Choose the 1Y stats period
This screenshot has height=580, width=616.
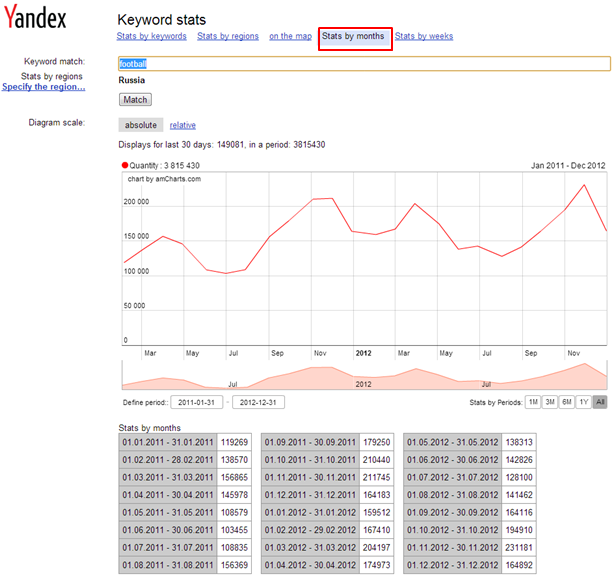coord(583,402)
